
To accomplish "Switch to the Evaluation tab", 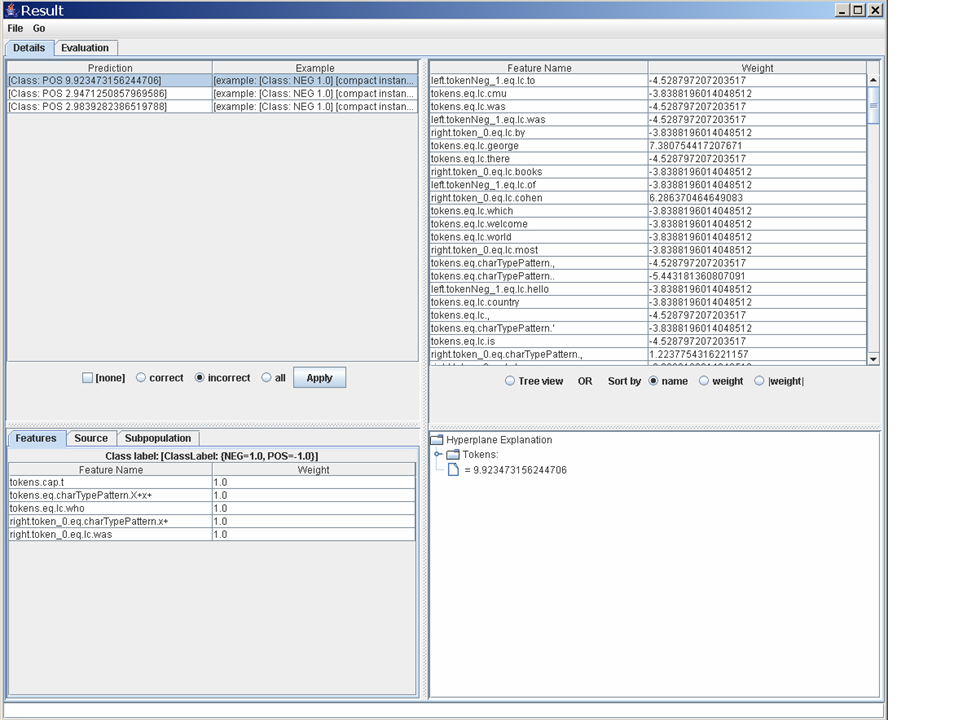I will (x=85, y=48).
